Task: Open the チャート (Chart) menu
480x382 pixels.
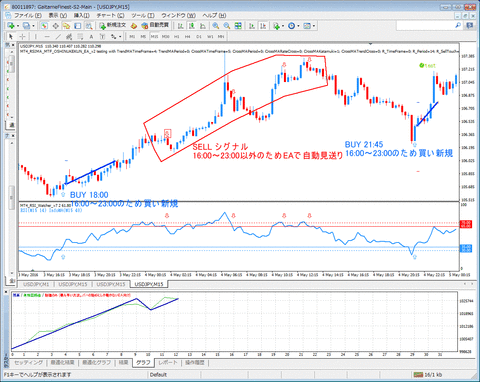Action: 110,15
